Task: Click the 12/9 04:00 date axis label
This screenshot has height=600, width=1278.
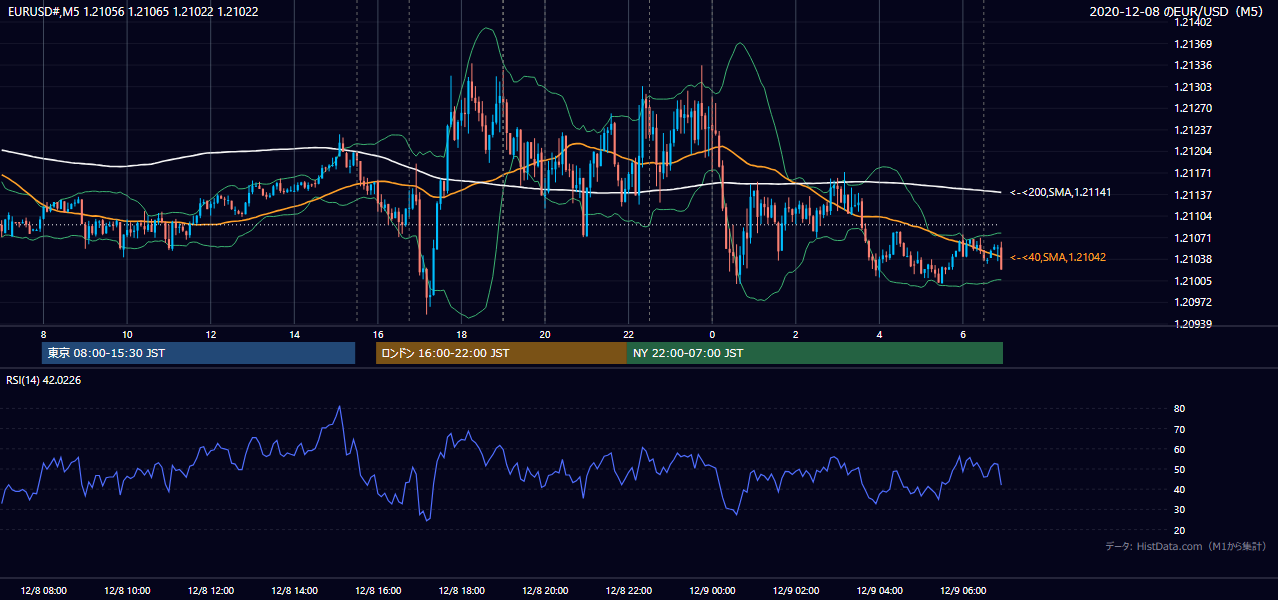Action: coord(880,590)
